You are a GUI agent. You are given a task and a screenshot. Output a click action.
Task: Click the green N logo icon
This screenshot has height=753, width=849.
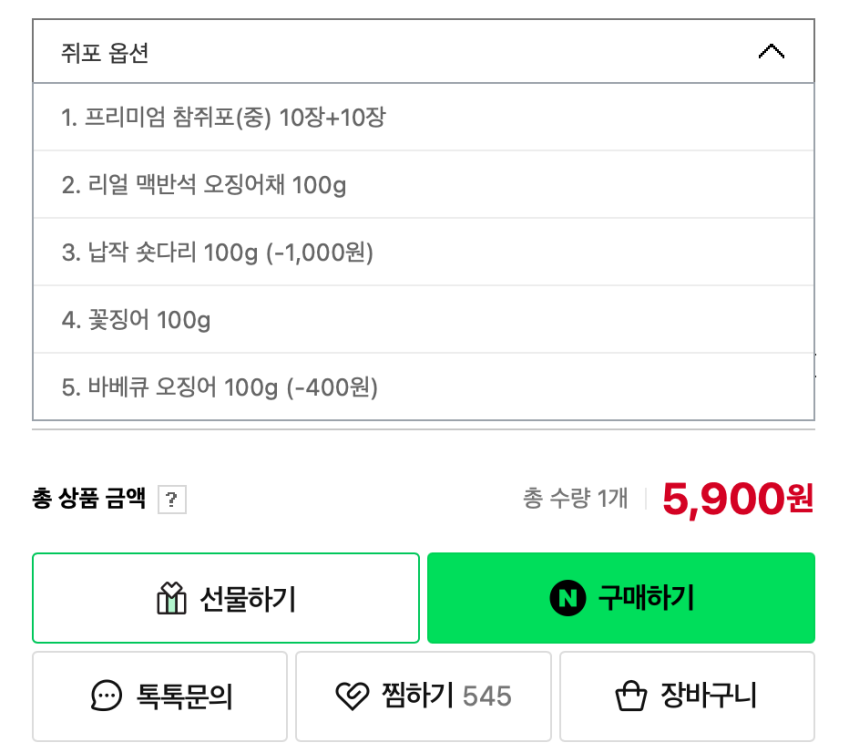tap(567, 598)
